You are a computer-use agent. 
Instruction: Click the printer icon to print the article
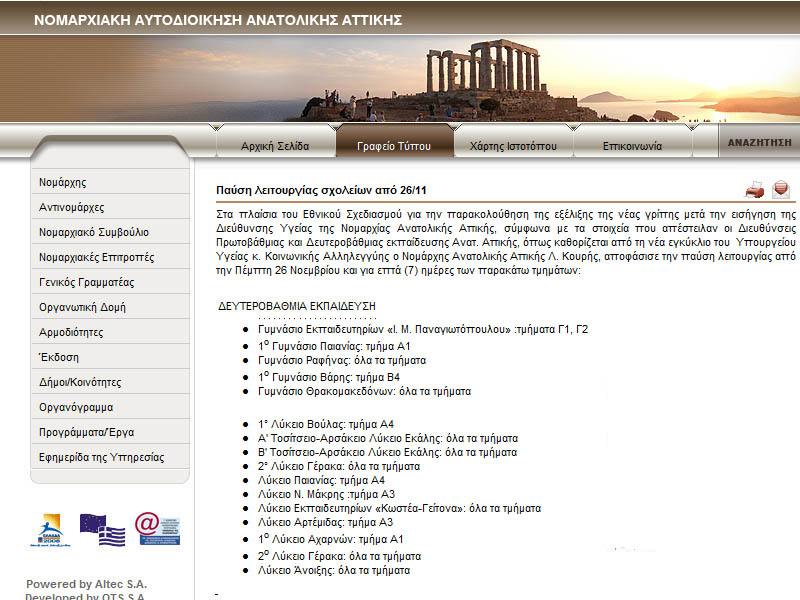pyautogui.click(x=754, y=190)
